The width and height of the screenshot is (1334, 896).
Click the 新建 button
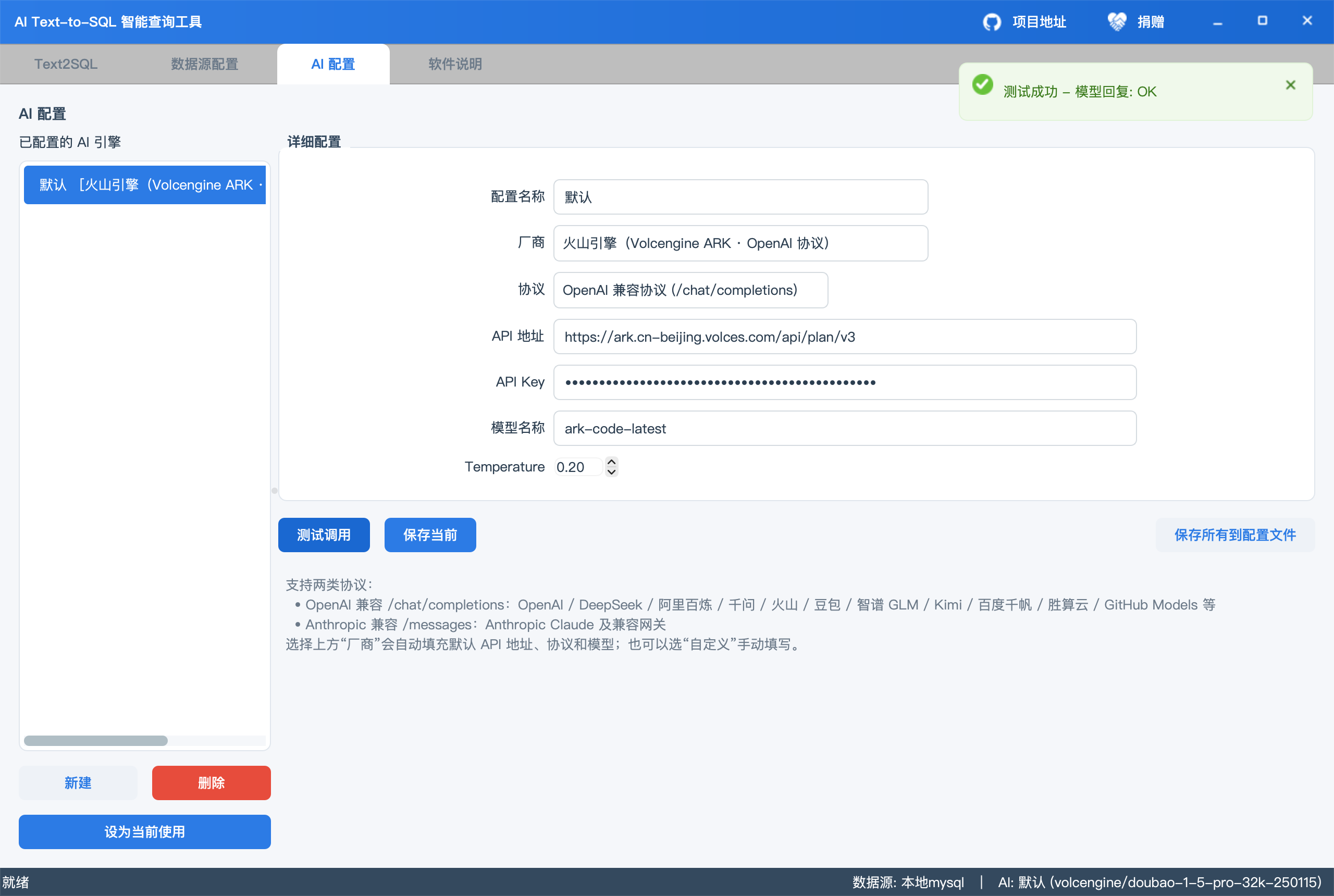pos(78,783)
